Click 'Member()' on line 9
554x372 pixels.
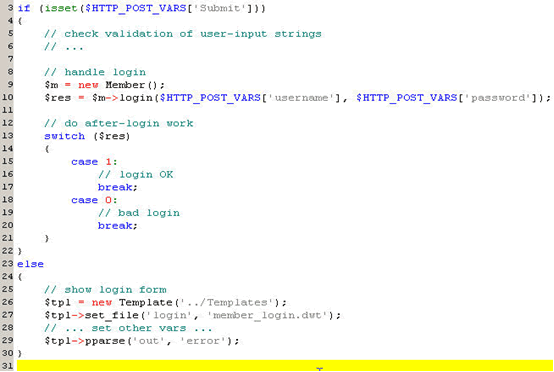pos(132,85)
